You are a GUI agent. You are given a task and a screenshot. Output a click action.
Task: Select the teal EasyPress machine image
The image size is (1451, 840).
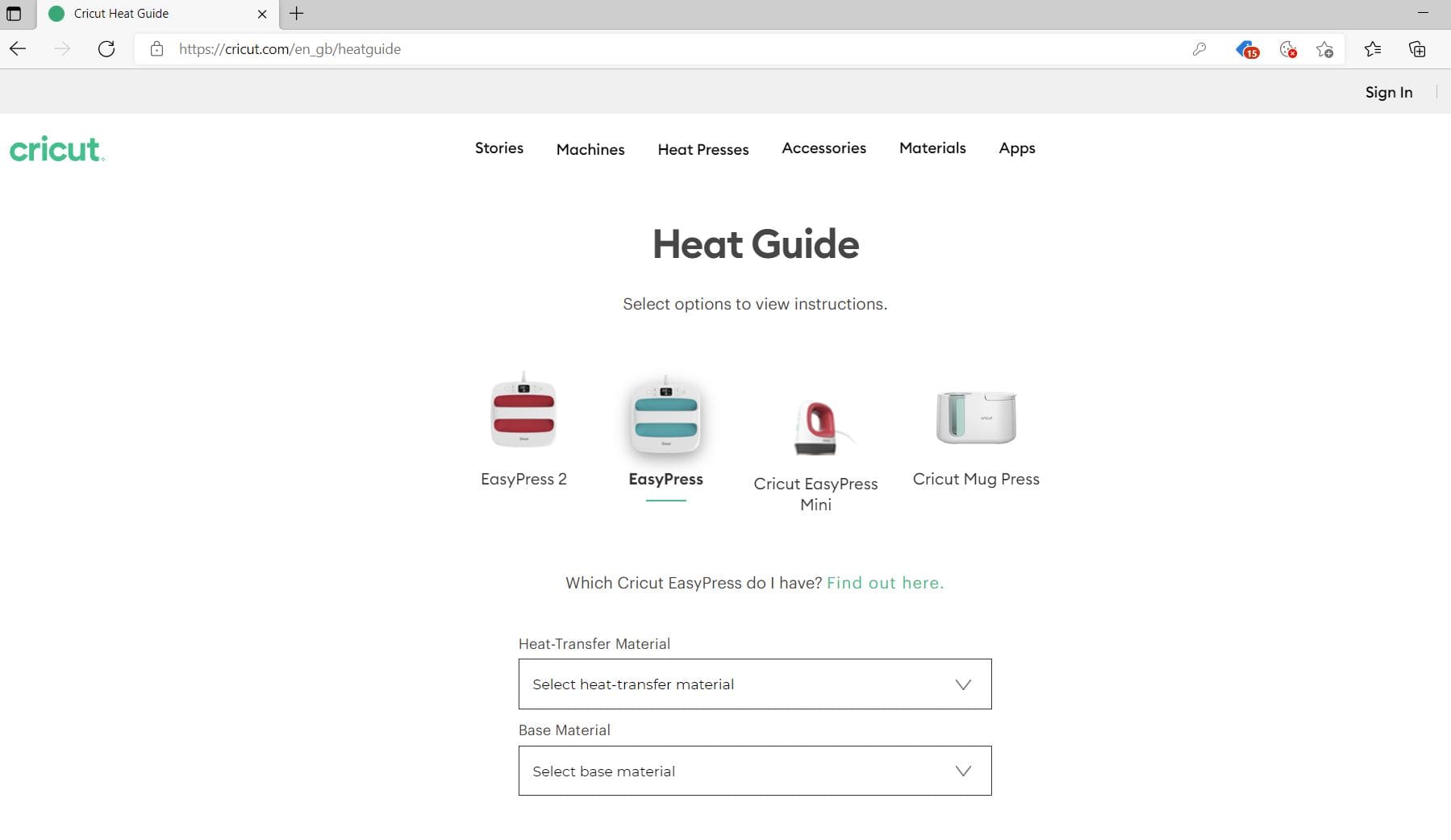pos(665,415)
